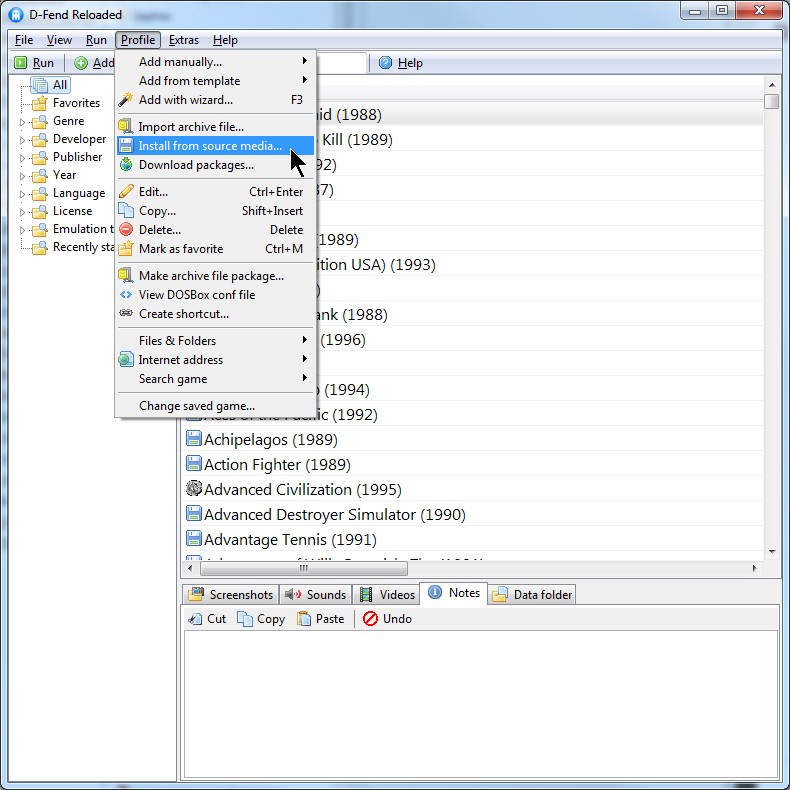The width and height of the screenshot is (790, 790).
Task: Switch to the Data folder tab
Action: [532, 595]
